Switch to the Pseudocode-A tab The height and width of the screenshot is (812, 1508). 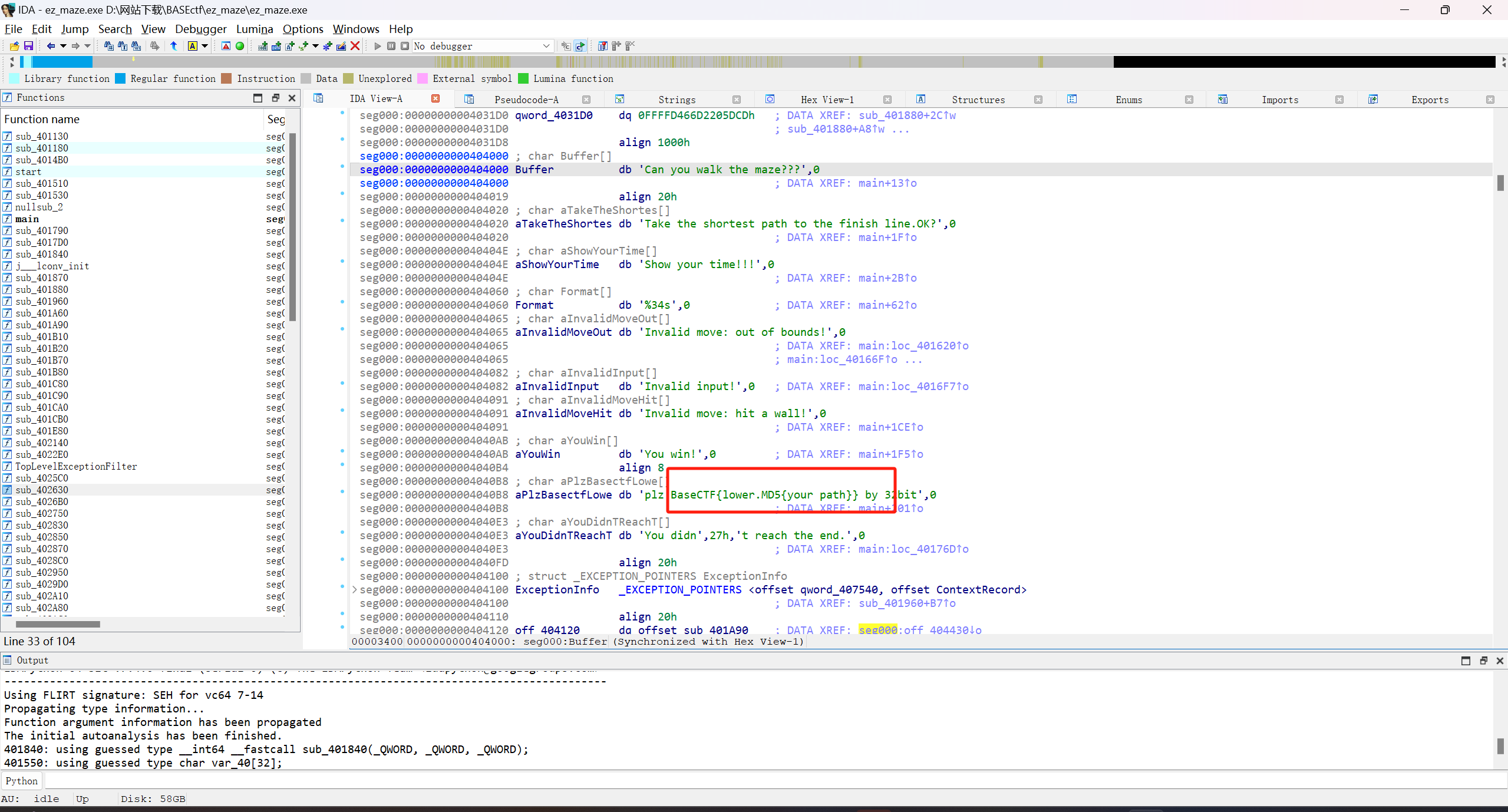pyautogui.click(x=526, y=100)
